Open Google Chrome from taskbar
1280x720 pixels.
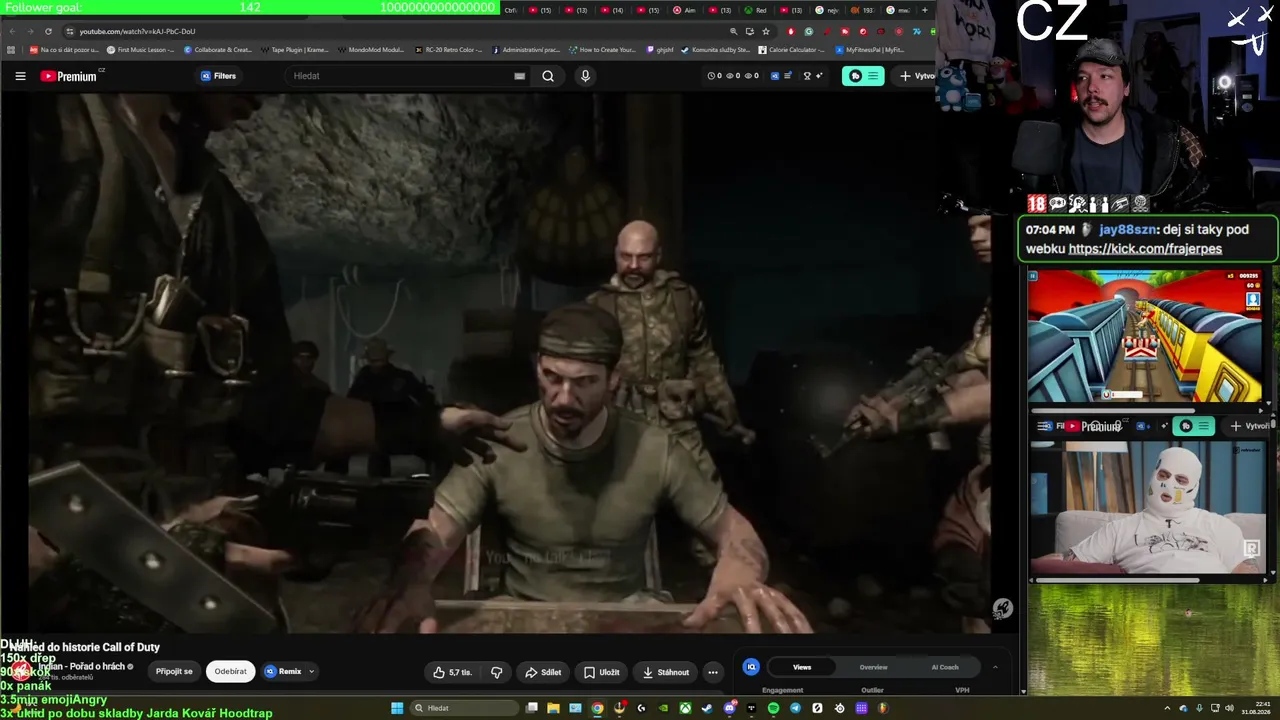pyautogui.click(x=597, y=708)
